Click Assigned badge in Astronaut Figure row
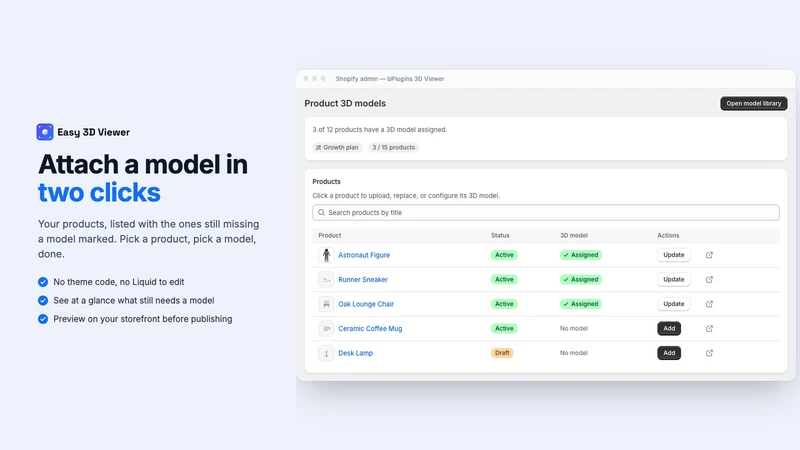The image size is (800, 450). tap(581, 255)
